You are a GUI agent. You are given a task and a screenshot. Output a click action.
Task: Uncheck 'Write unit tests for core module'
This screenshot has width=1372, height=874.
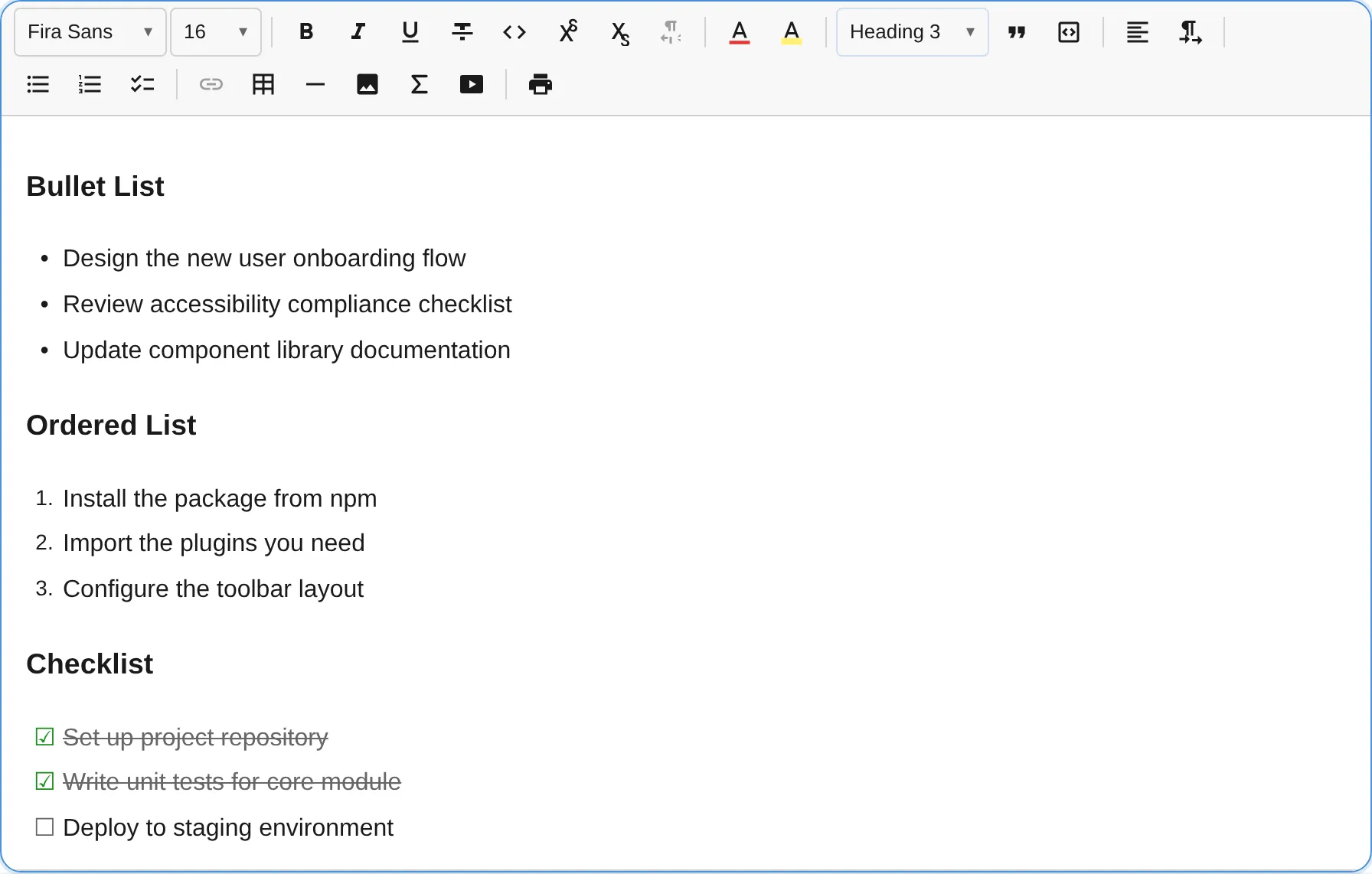[x=44, y=781]
